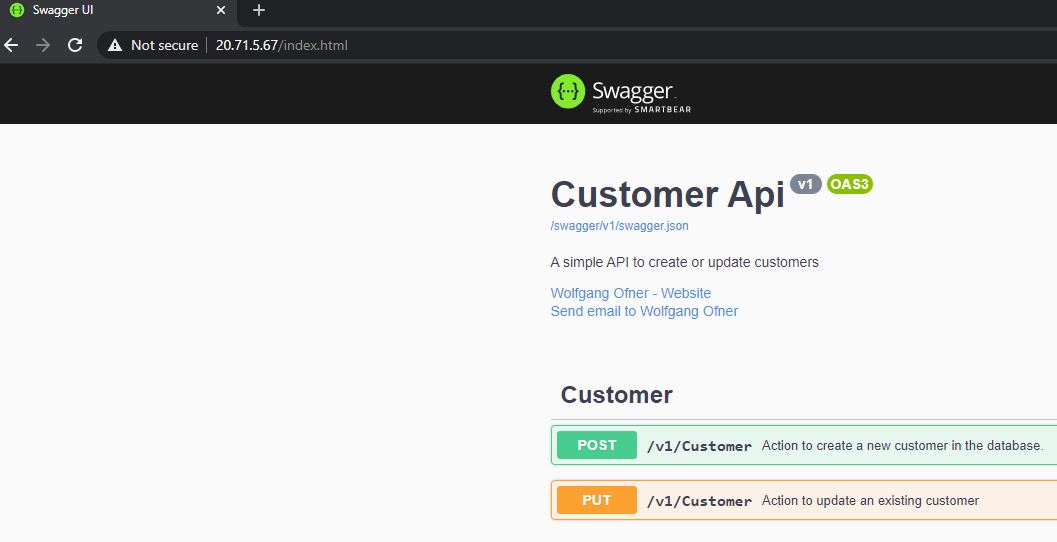This screenshot has height=542, width=1057.
Task: Click the 'Not secure' label text
Action: click(x=164, y=45)
